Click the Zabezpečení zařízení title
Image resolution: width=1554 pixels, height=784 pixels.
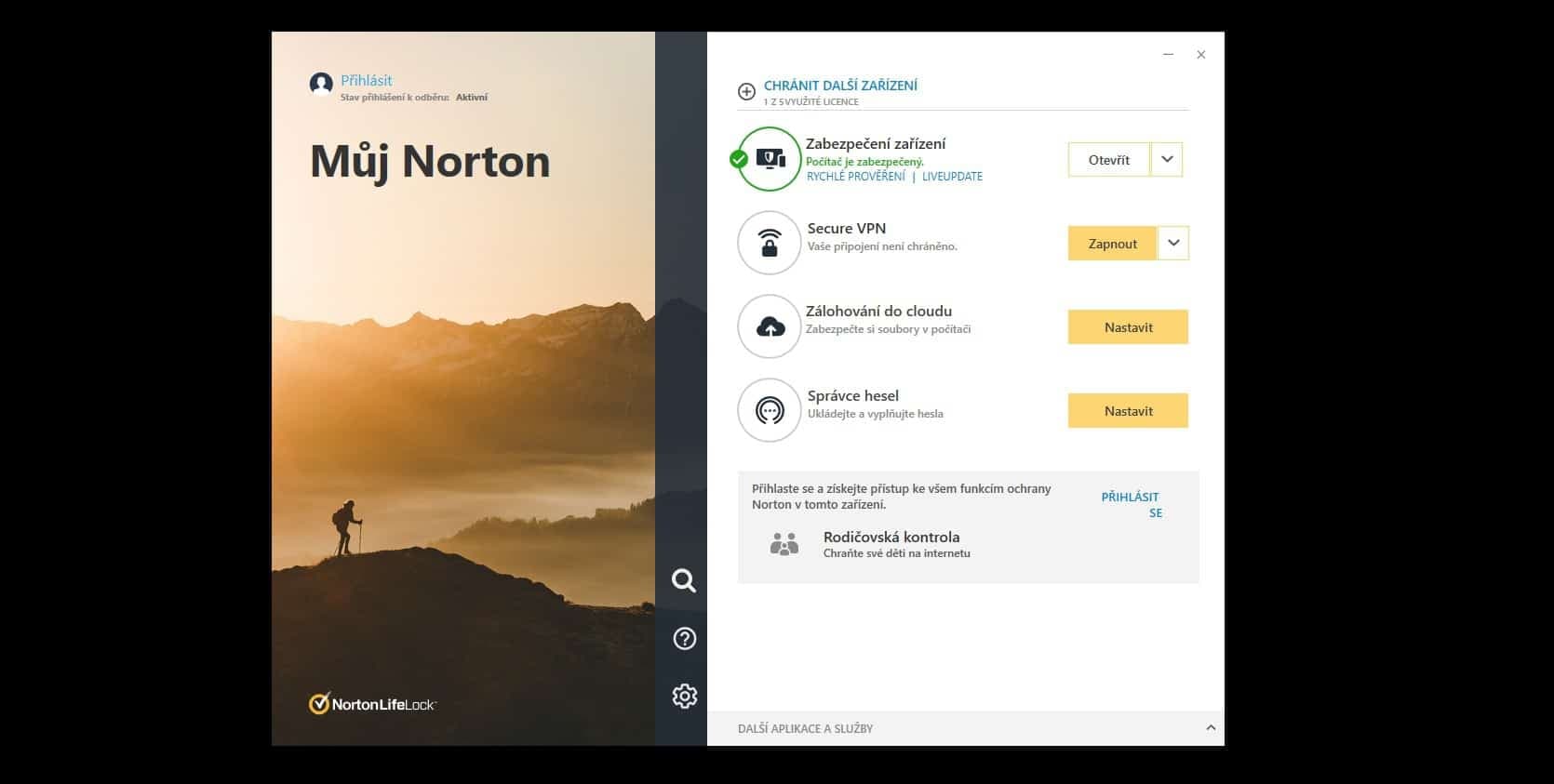[876, 144]
